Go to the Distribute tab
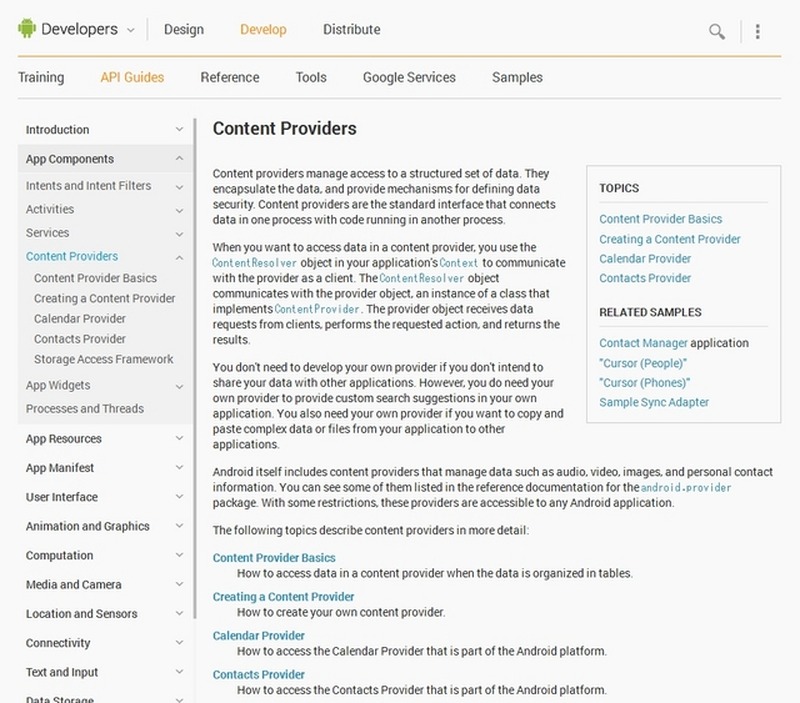Screen dimensions: 800x703 coord(351,30)
